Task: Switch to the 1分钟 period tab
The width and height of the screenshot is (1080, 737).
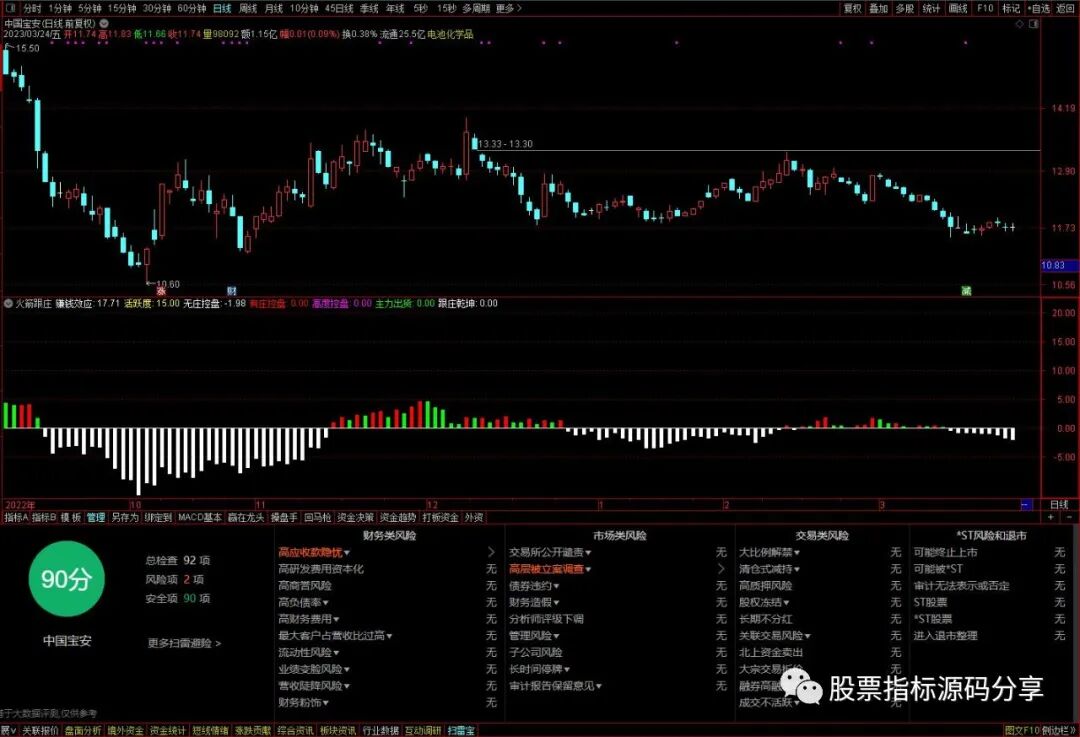Action: [61, 8]
